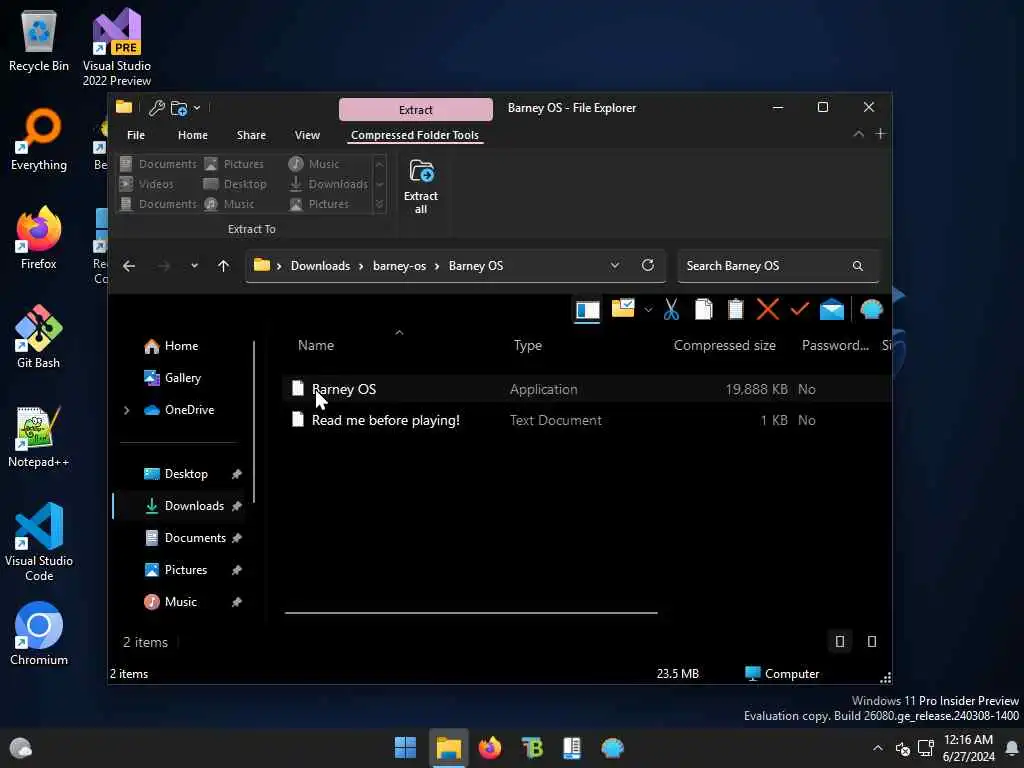Sort by the Password column header

835,345
